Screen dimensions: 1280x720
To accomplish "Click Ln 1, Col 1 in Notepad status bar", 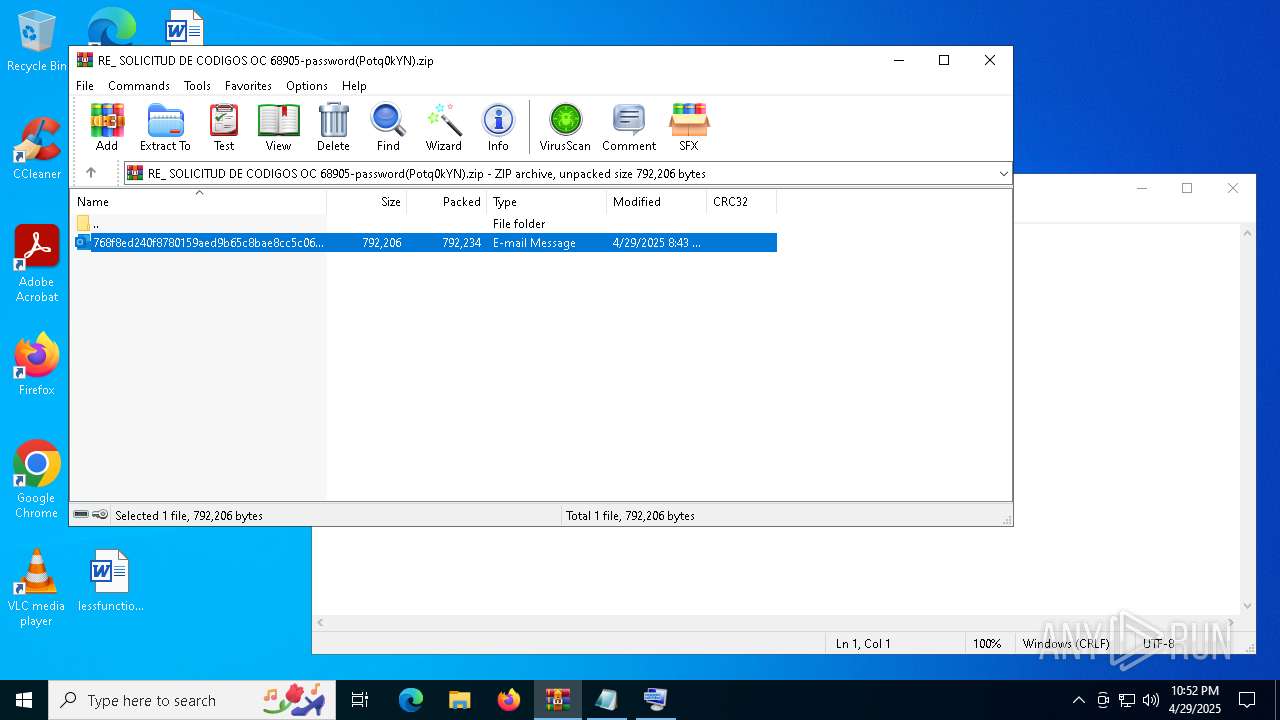I will 863,644.
